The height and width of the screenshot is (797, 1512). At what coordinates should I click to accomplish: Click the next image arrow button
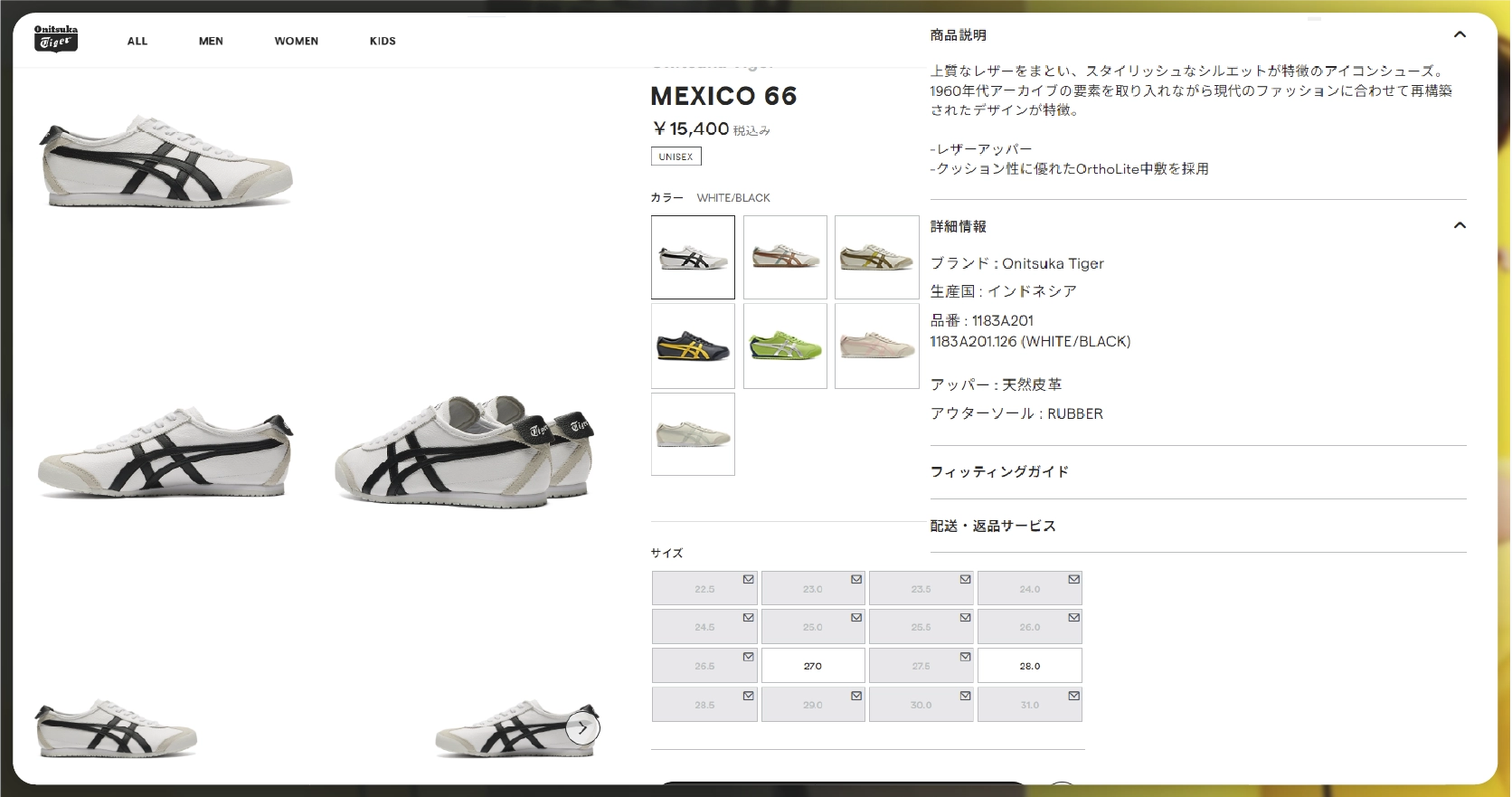click(583, 728)
